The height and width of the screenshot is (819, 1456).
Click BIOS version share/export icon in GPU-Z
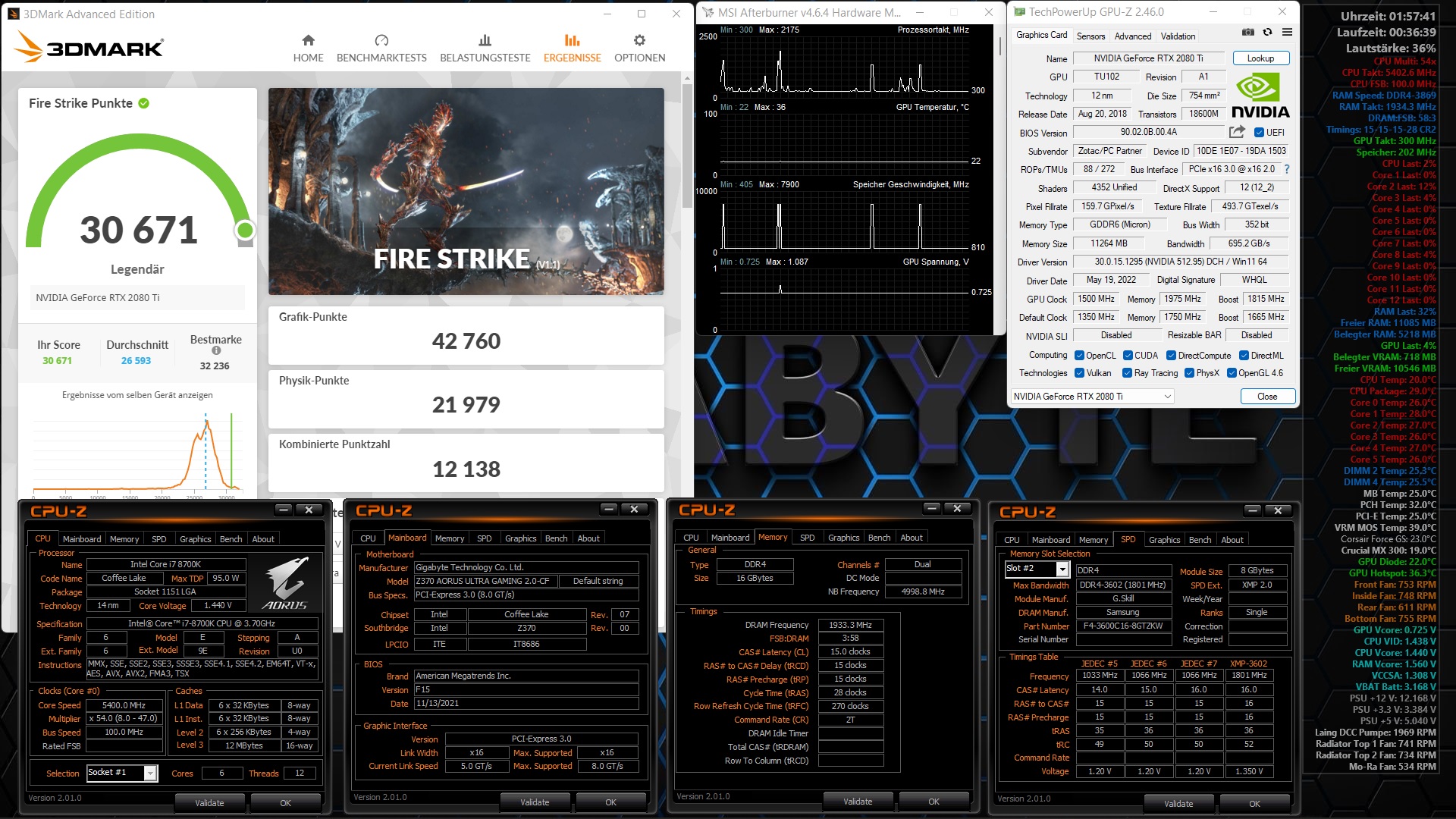1237,132
